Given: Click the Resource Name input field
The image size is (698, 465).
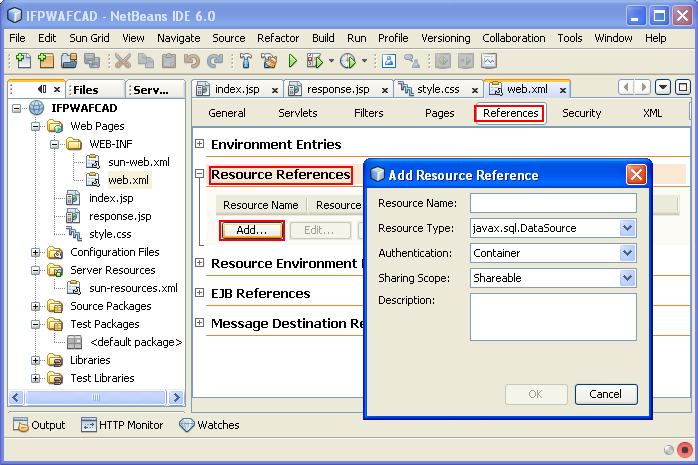Looking at the screenshot, I should point(553,203).
